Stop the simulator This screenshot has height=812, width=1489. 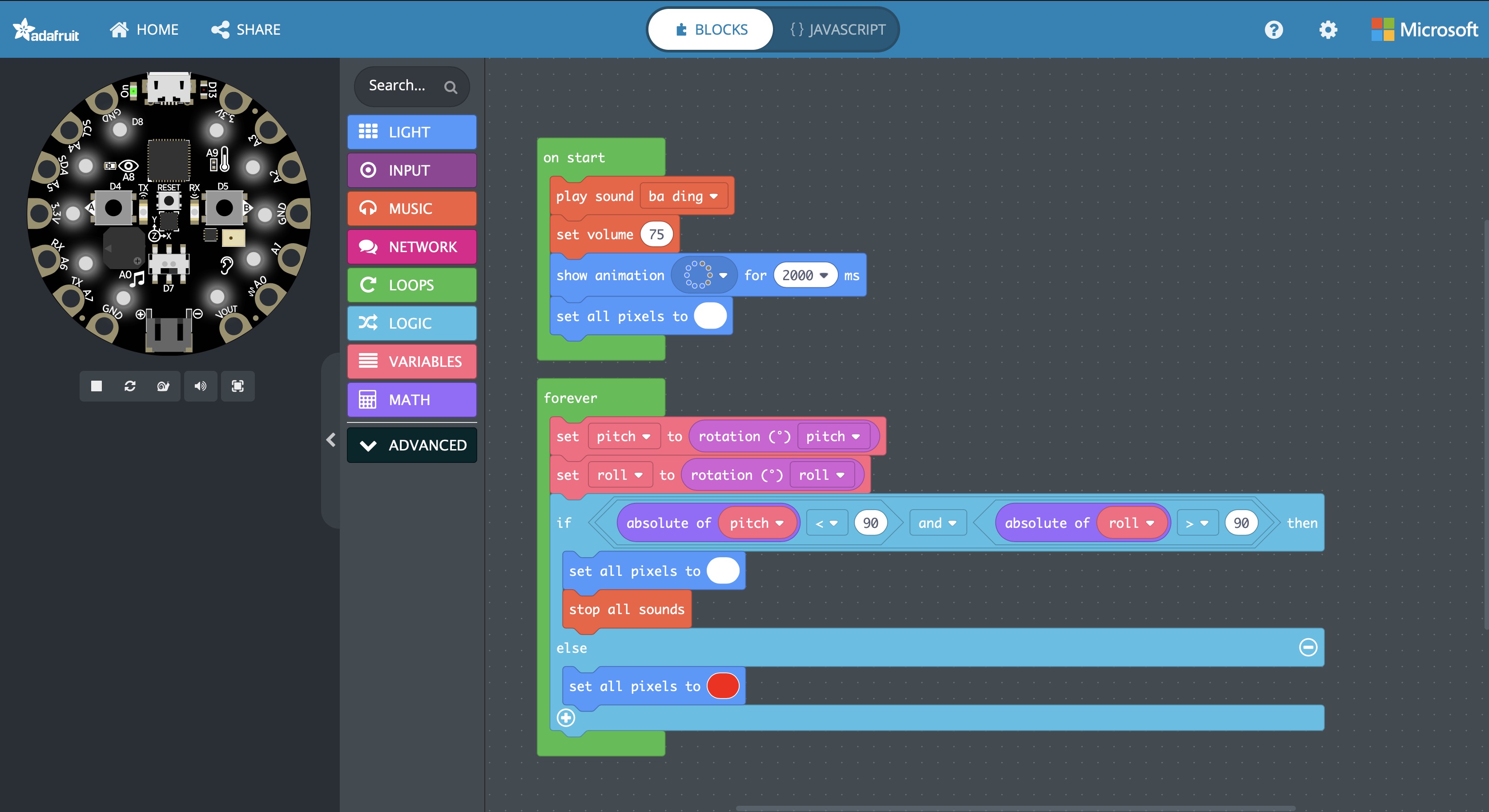tap(97, 386)
